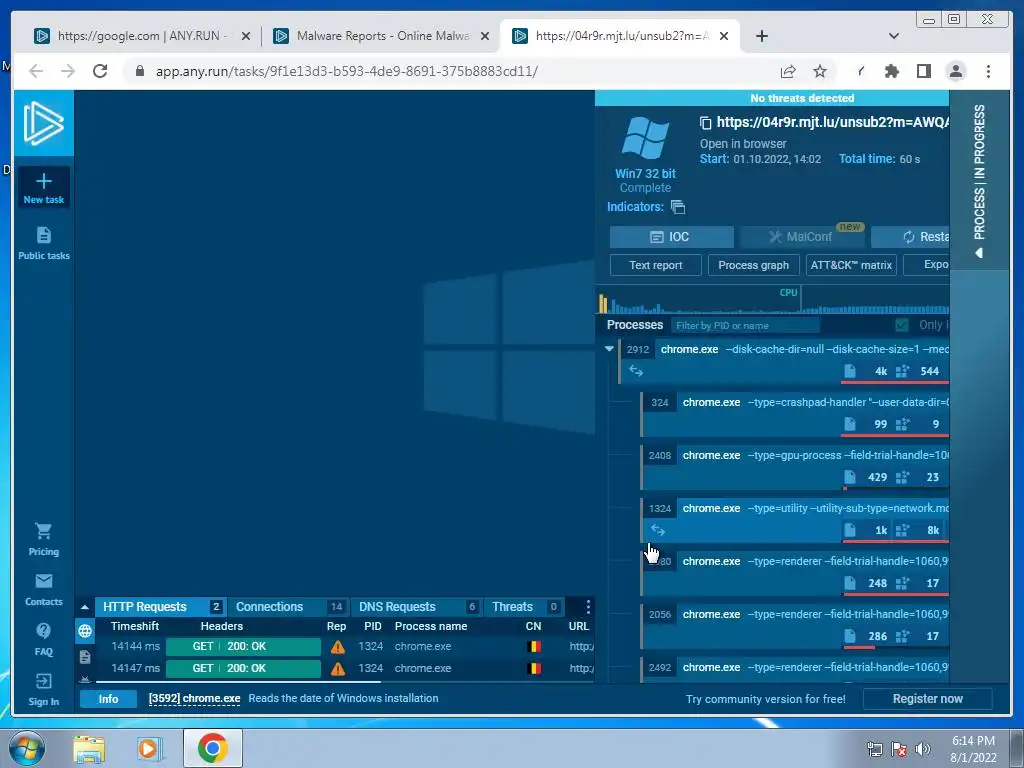Click the IOC button
Viewport: 1024px width, 768px height.
[x=671, y=237]
